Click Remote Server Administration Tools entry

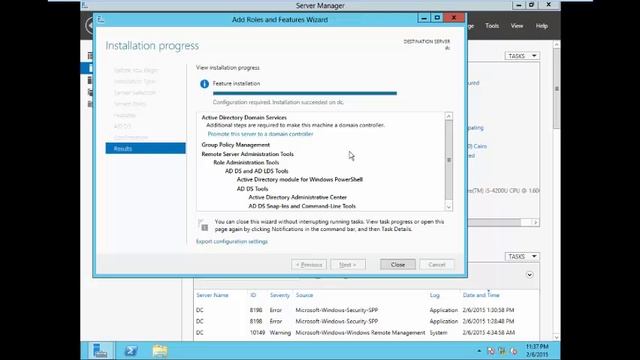pyautogui.click(x=247, y=154)
